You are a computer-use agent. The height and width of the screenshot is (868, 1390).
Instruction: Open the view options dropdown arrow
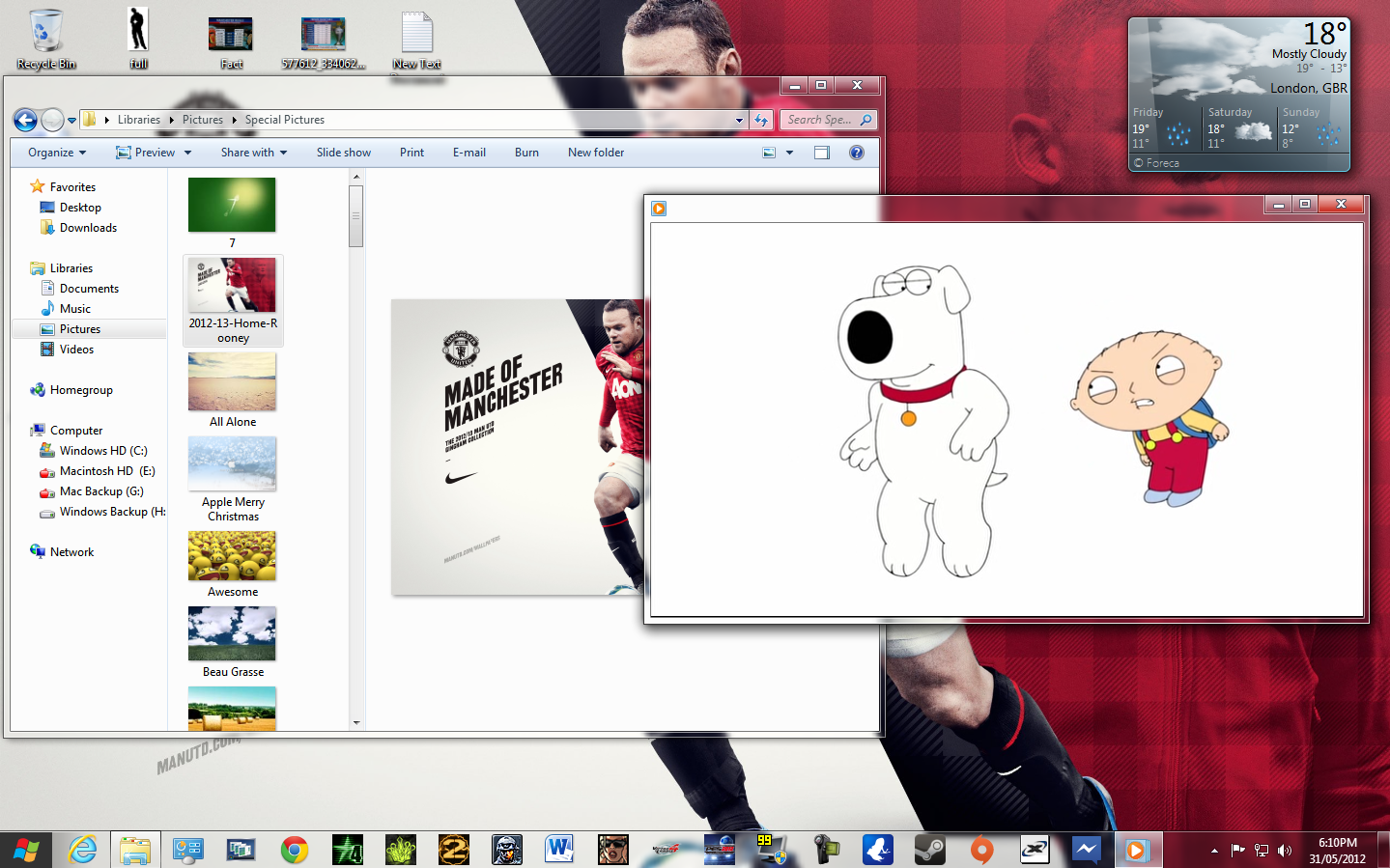tap(789, 153)
